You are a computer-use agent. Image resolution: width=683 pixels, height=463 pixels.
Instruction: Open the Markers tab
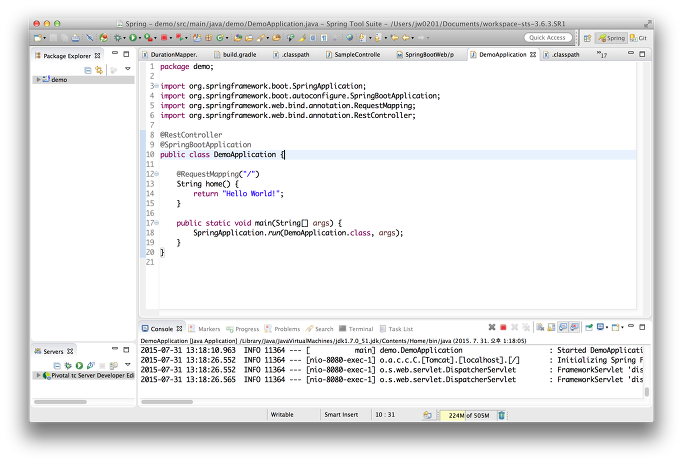[204, 329]
